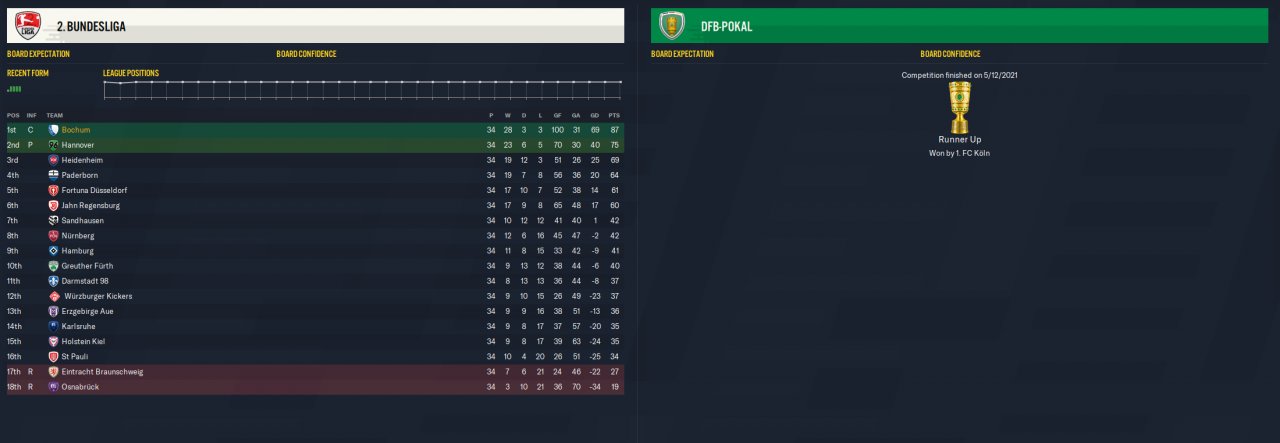Open the Würzburger Kickers team link
Viewport: 1280px width, 443px height.
98,296
